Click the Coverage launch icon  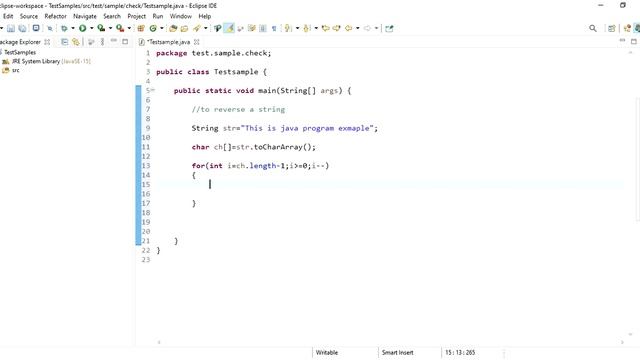101,28
